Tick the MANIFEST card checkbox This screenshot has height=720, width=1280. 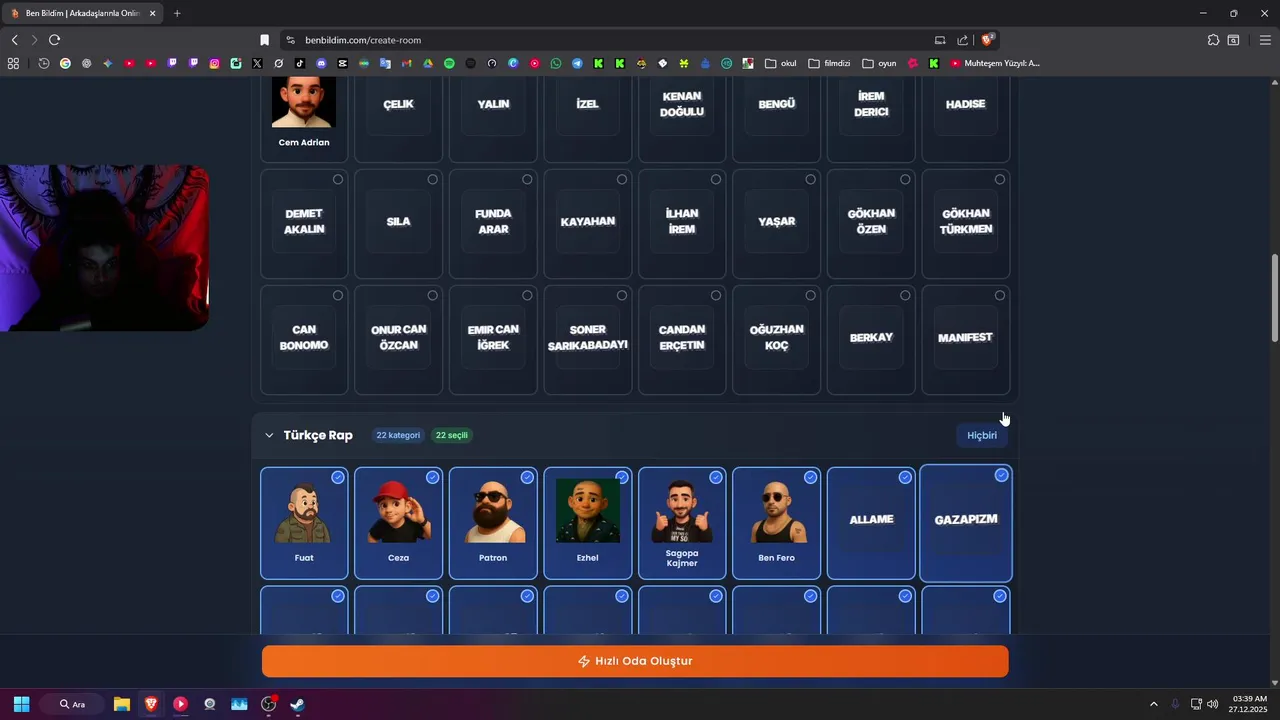click(x=999, y=295)
